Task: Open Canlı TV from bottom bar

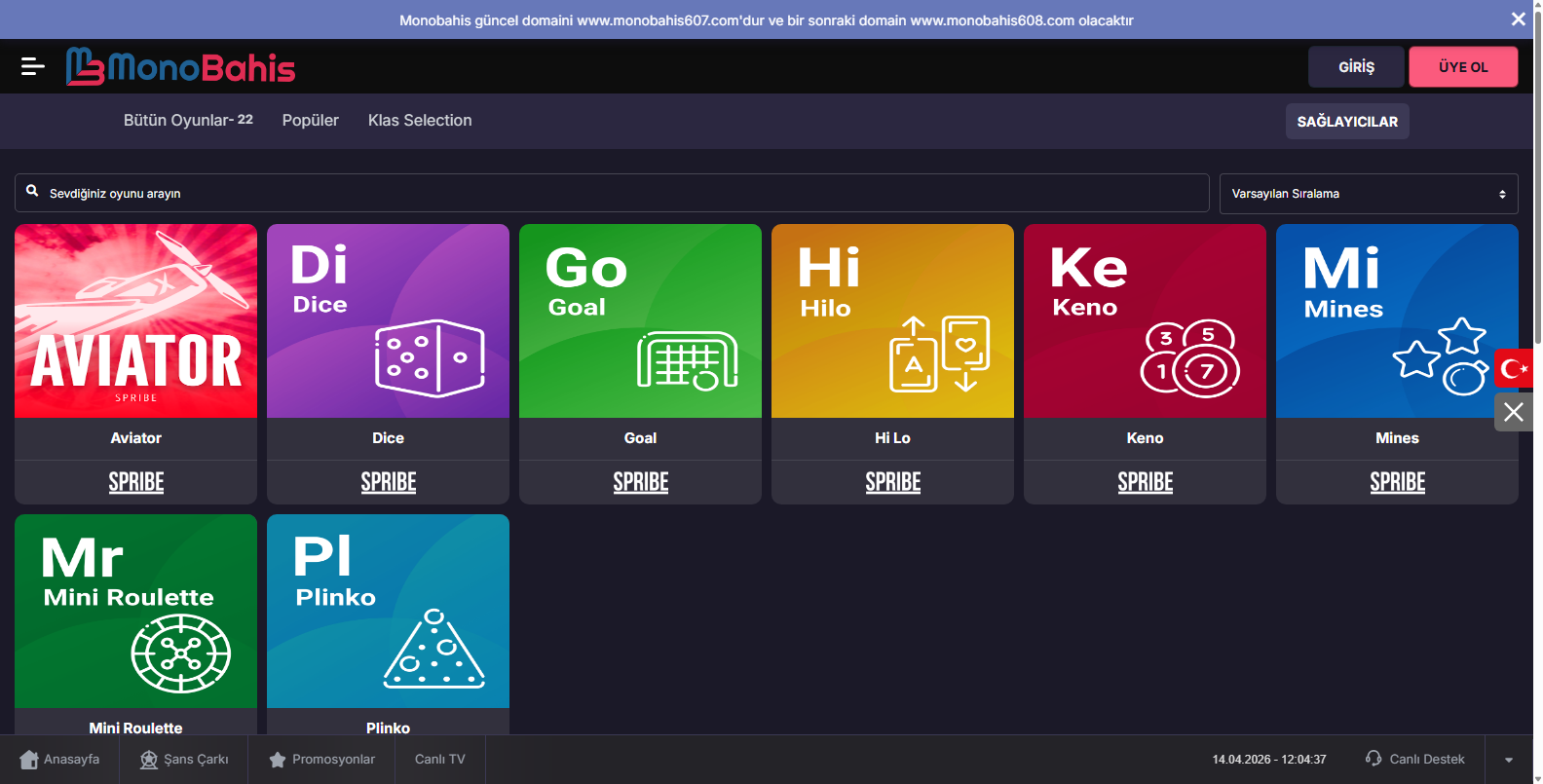Action: point(440,760)
